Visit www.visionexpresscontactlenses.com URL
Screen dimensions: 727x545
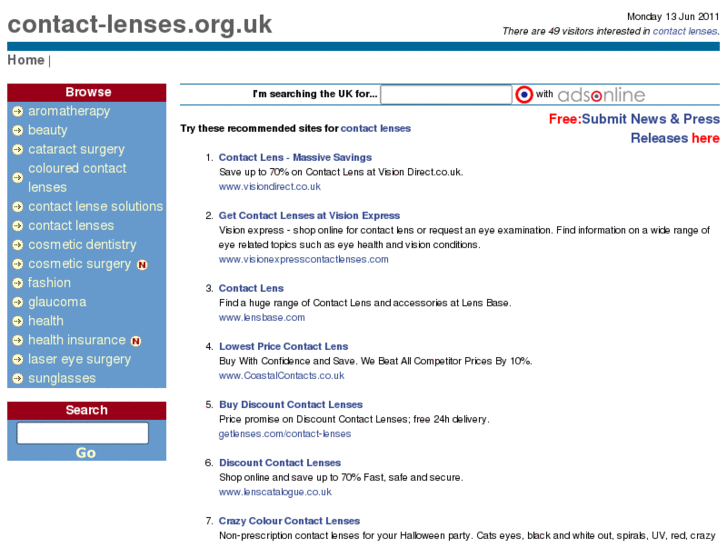(304, 259)
